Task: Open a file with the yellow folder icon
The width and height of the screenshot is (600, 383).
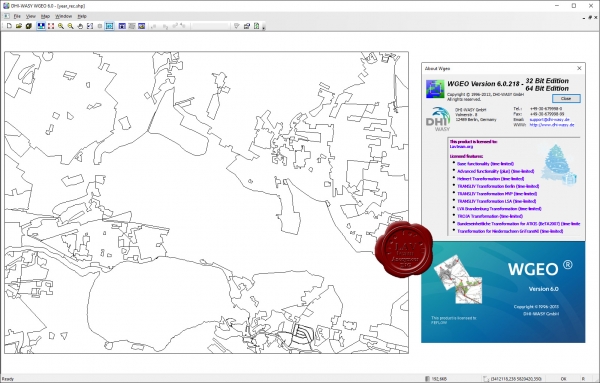Action: pyautogui.click(x=19, y=26)
